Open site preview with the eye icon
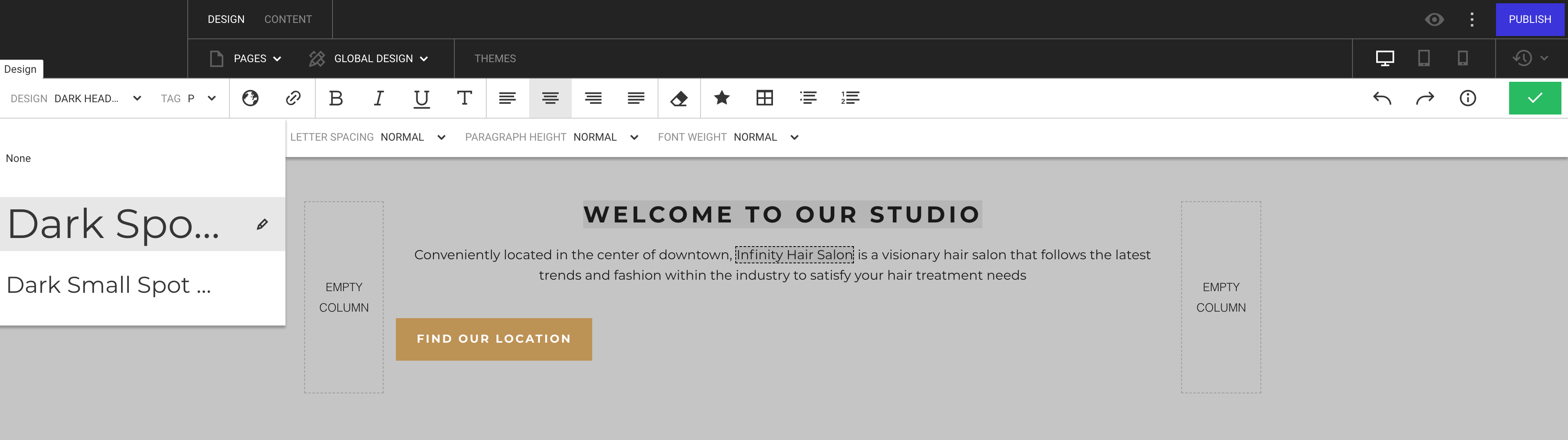 point(1434,19)
